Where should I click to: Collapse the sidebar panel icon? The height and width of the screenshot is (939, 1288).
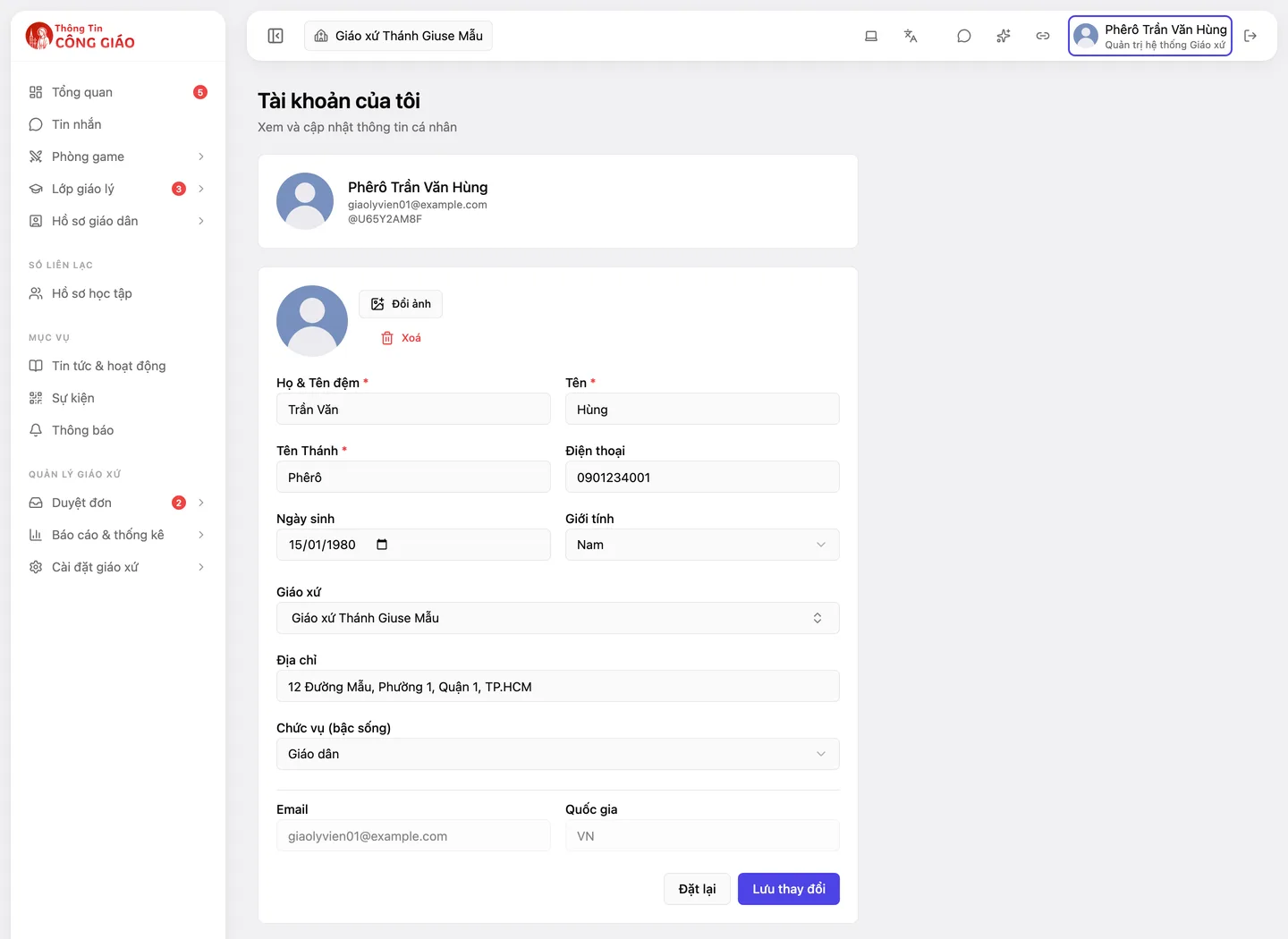click(x=275, y=36)
